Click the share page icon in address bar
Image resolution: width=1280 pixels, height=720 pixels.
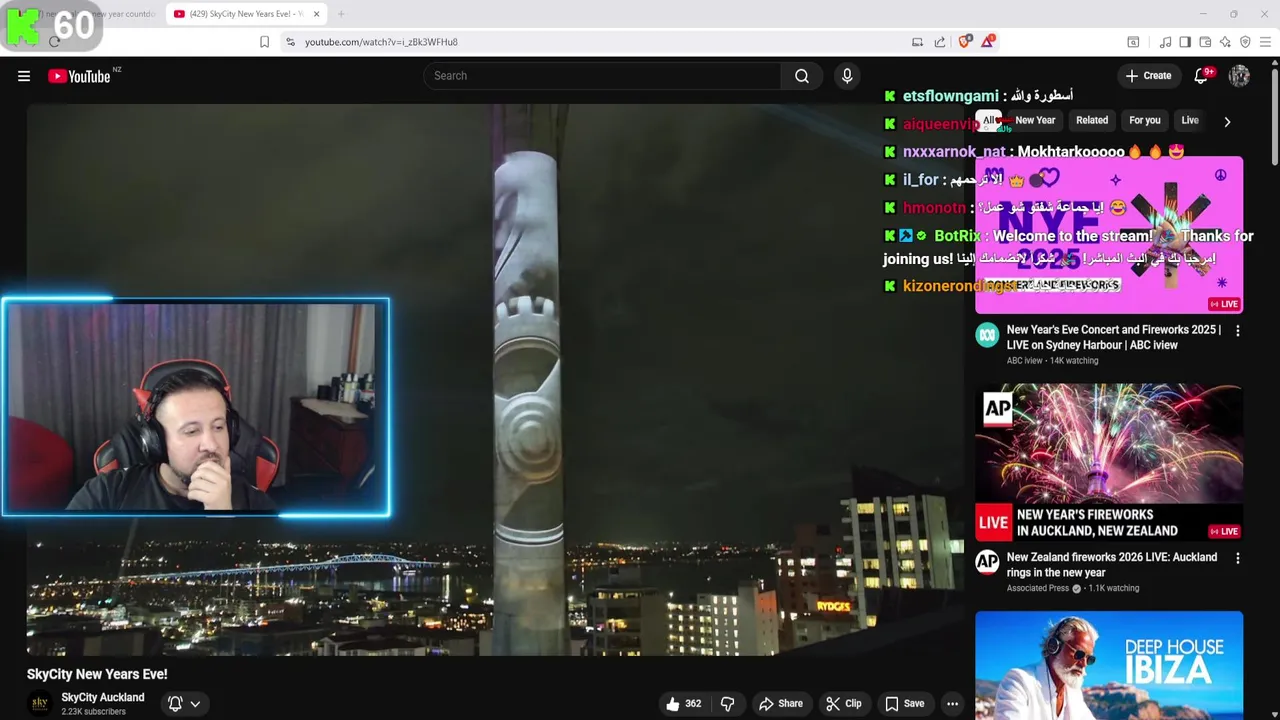[940, 42]
